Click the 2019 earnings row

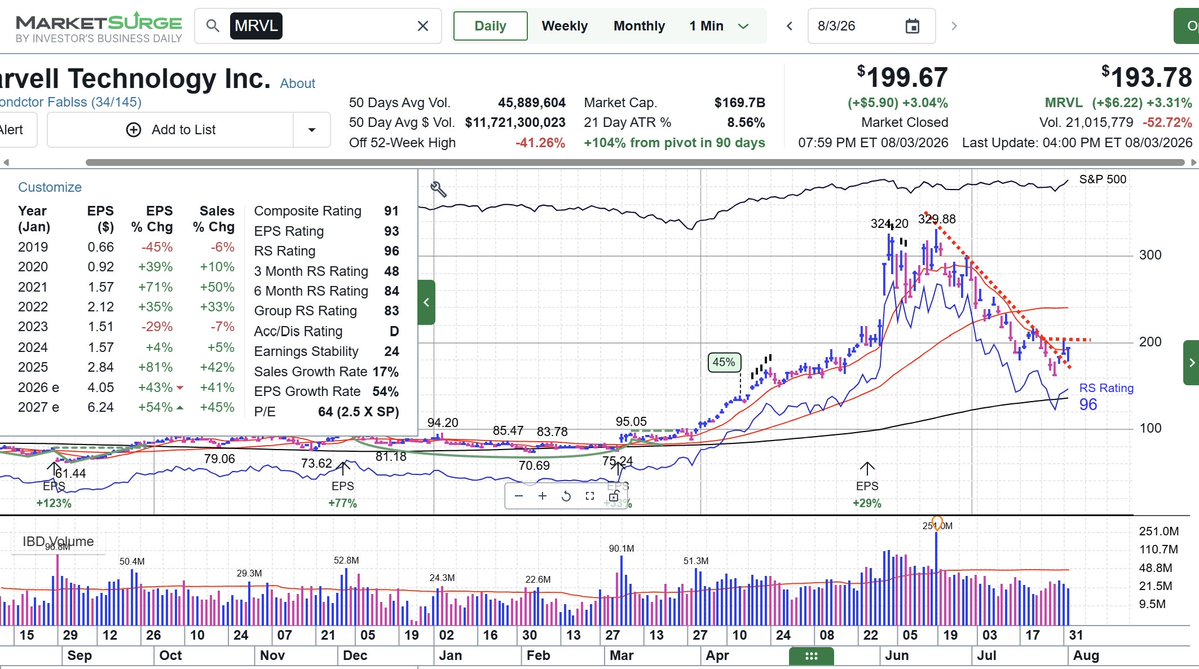(x=126, y=247)
